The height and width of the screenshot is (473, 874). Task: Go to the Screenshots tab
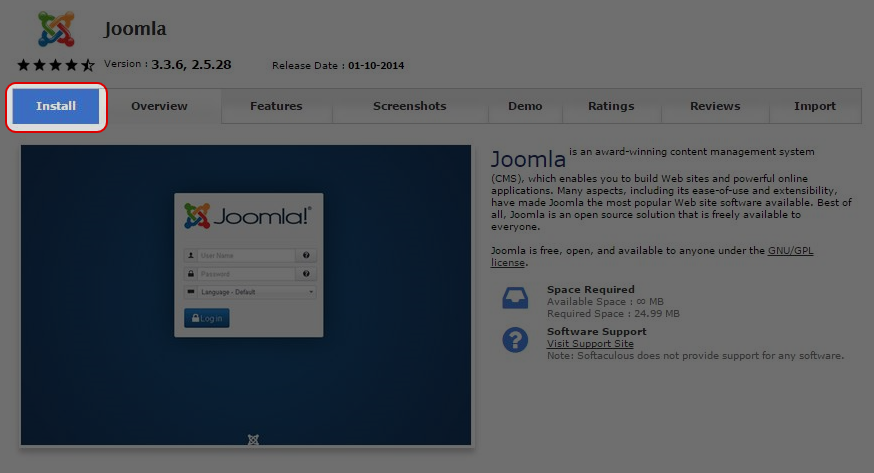tap(409, 106)
